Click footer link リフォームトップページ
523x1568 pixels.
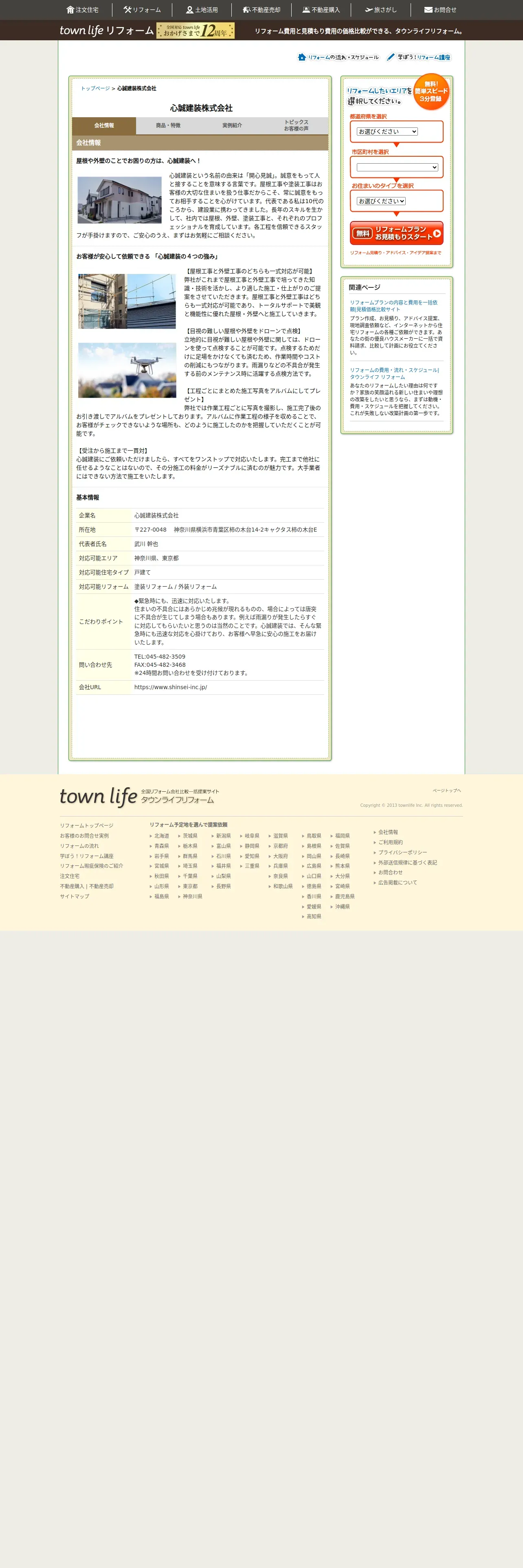click(86, 826)
